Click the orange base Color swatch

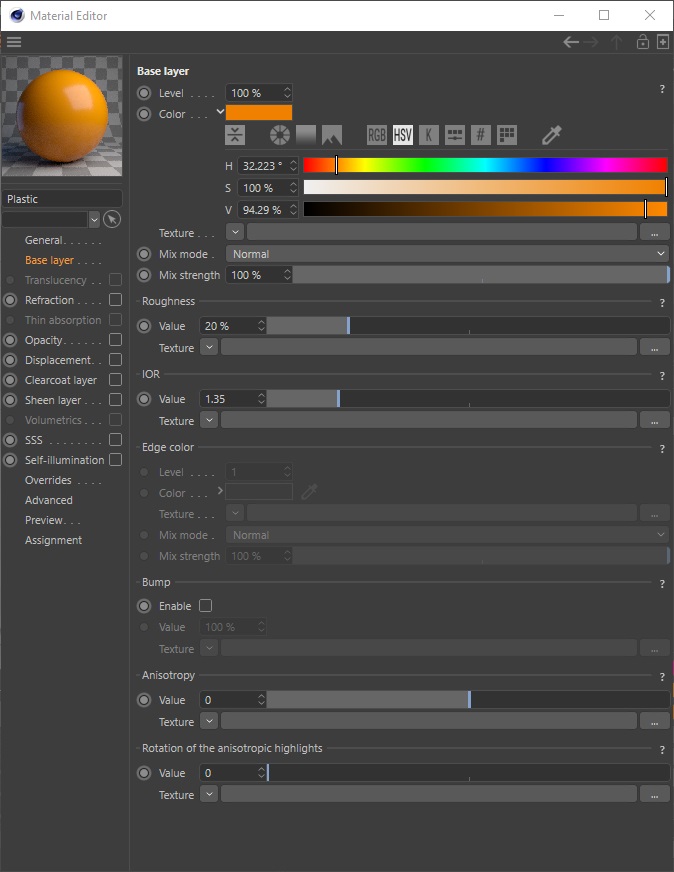click(259, 112)
